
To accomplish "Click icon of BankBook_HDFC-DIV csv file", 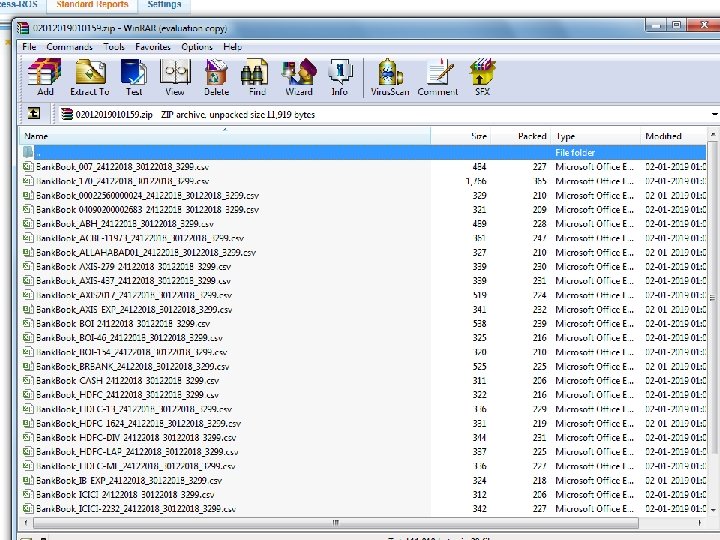I will pos(28,437).
